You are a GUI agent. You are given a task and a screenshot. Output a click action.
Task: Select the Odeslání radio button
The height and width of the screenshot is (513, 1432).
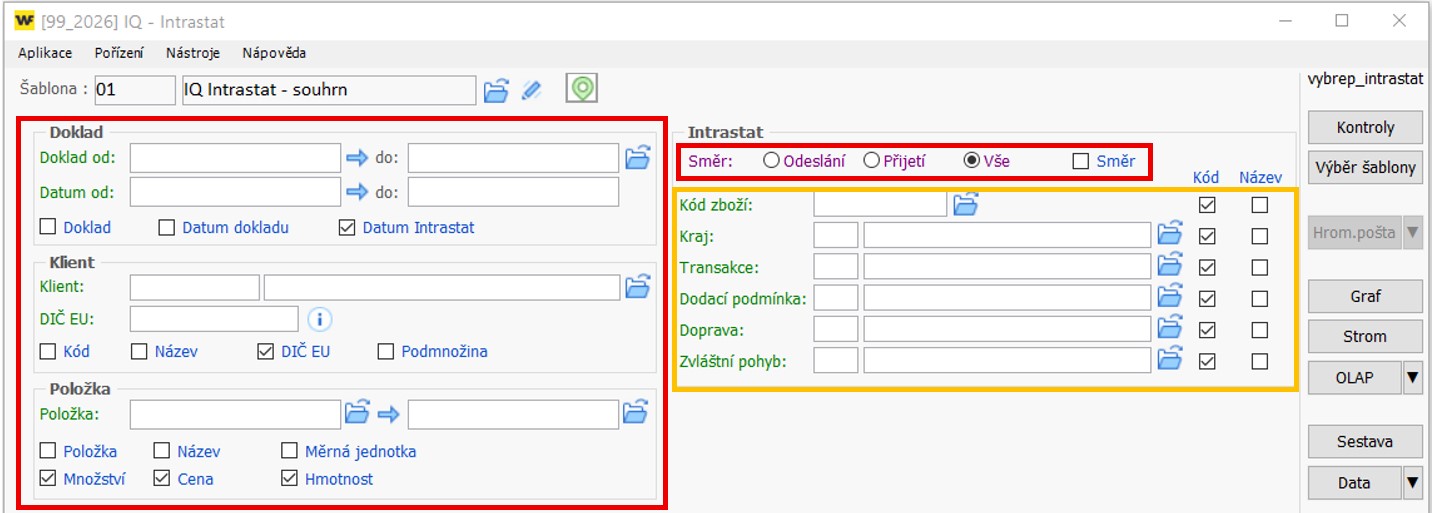771,160
